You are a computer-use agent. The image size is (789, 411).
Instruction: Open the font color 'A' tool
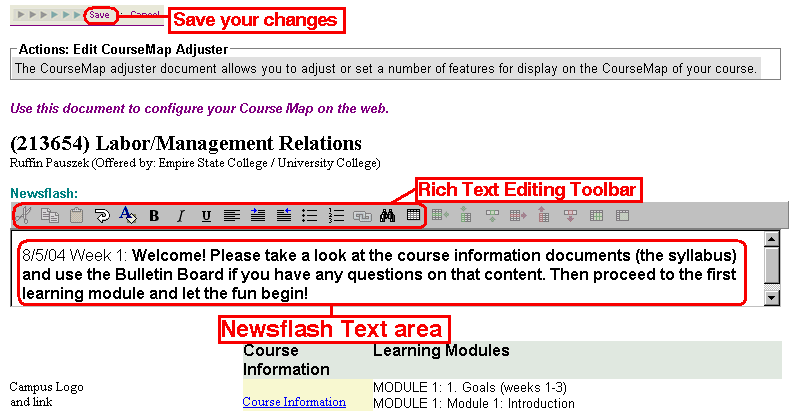(x=128, y=215)
